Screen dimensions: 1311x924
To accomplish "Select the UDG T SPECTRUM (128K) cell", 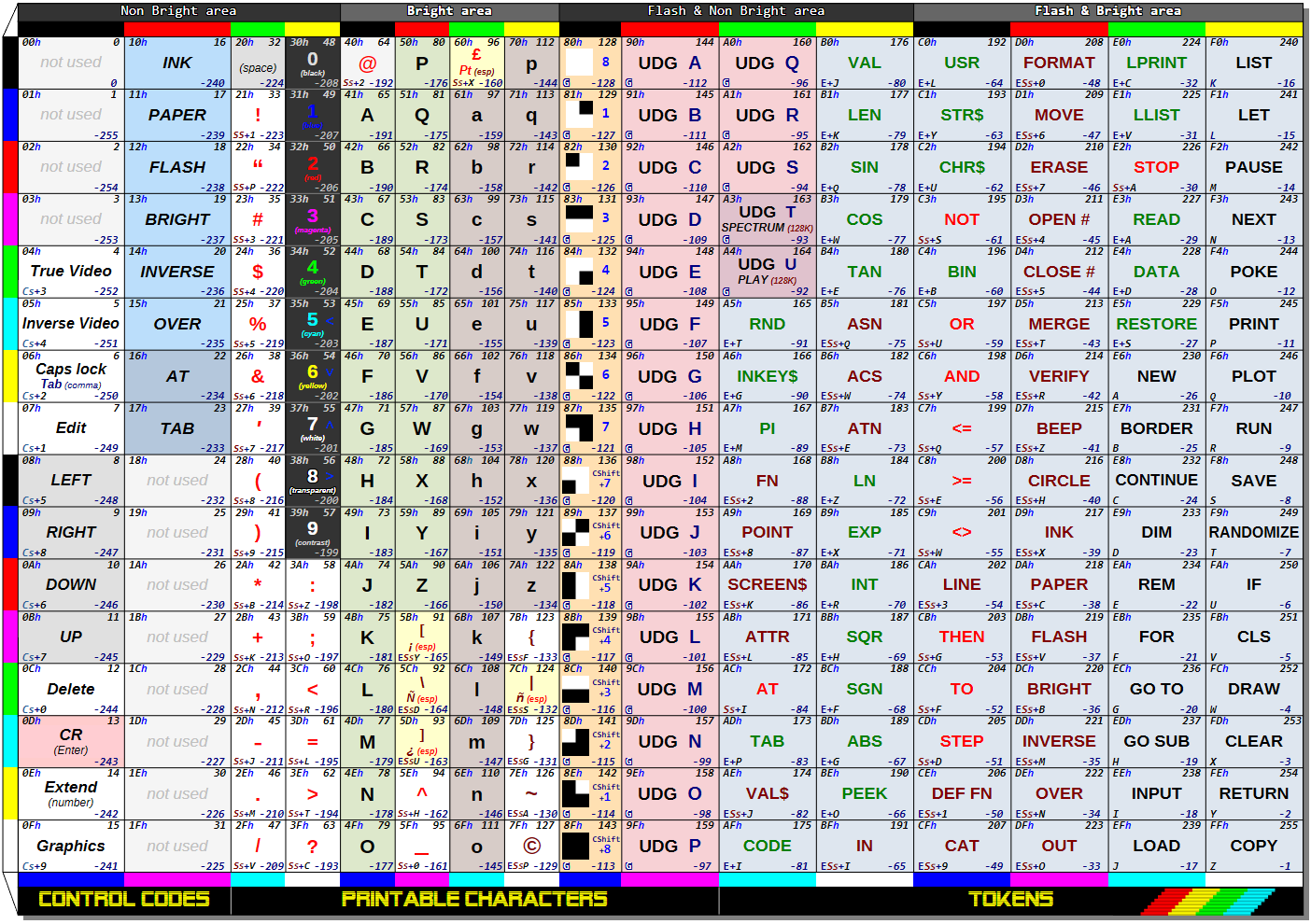I will [766, 219].
